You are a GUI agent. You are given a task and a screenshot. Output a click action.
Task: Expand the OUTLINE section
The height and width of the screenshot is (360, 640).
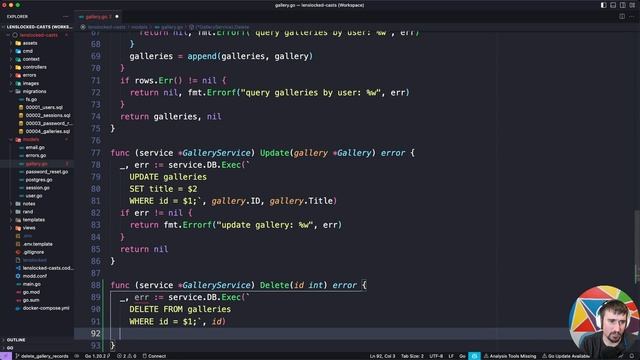pos(16,340)
